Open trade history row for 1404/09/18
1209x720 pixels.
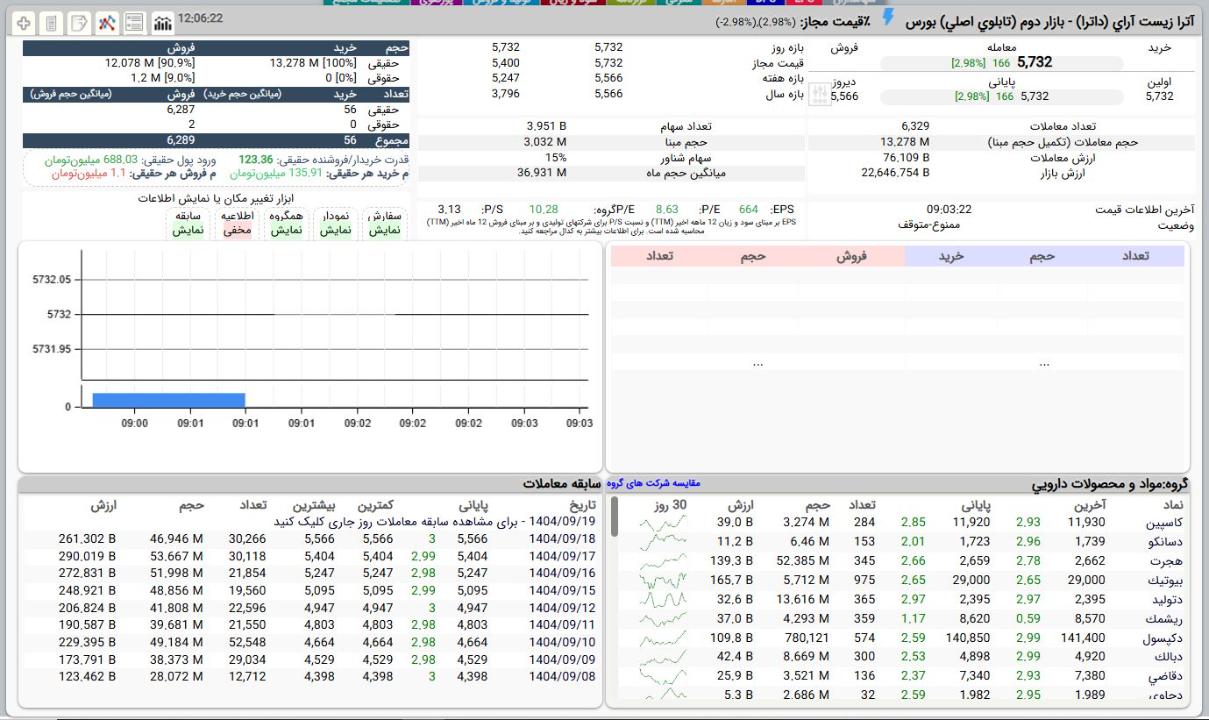click(562, 539)
